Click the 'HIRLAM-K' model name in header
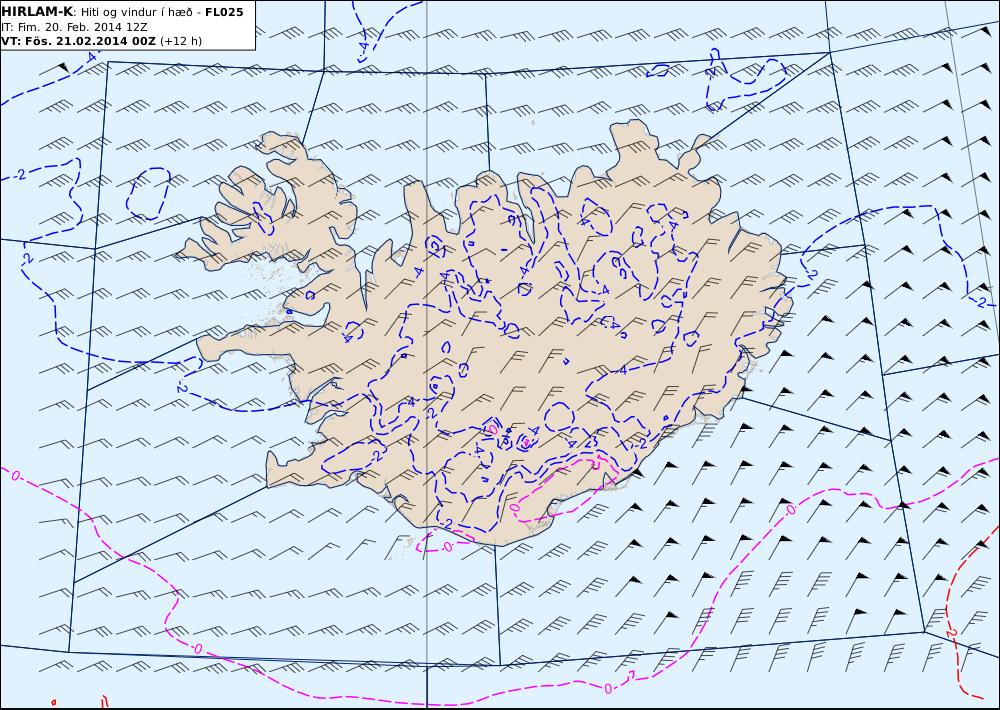 (37, 11)
